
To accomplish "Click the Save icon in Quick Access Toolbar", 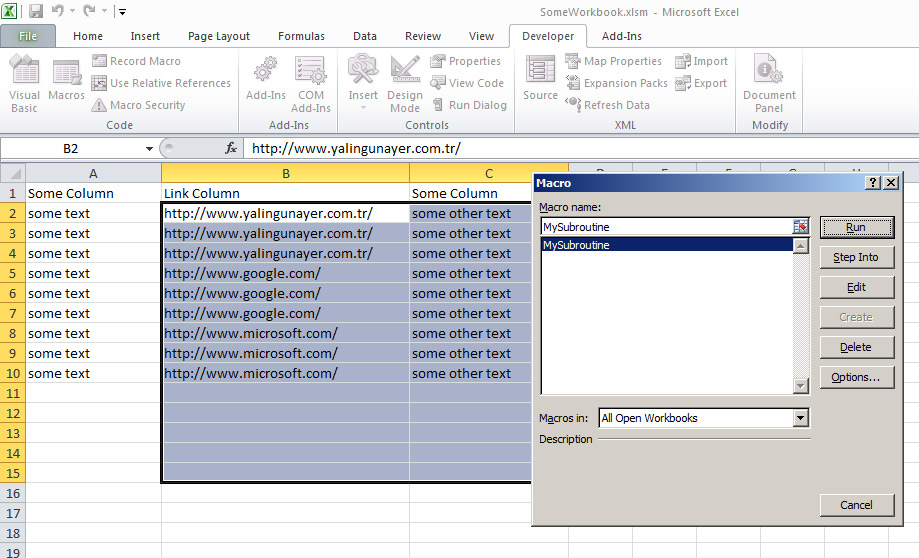I will (x=36, y=11).
